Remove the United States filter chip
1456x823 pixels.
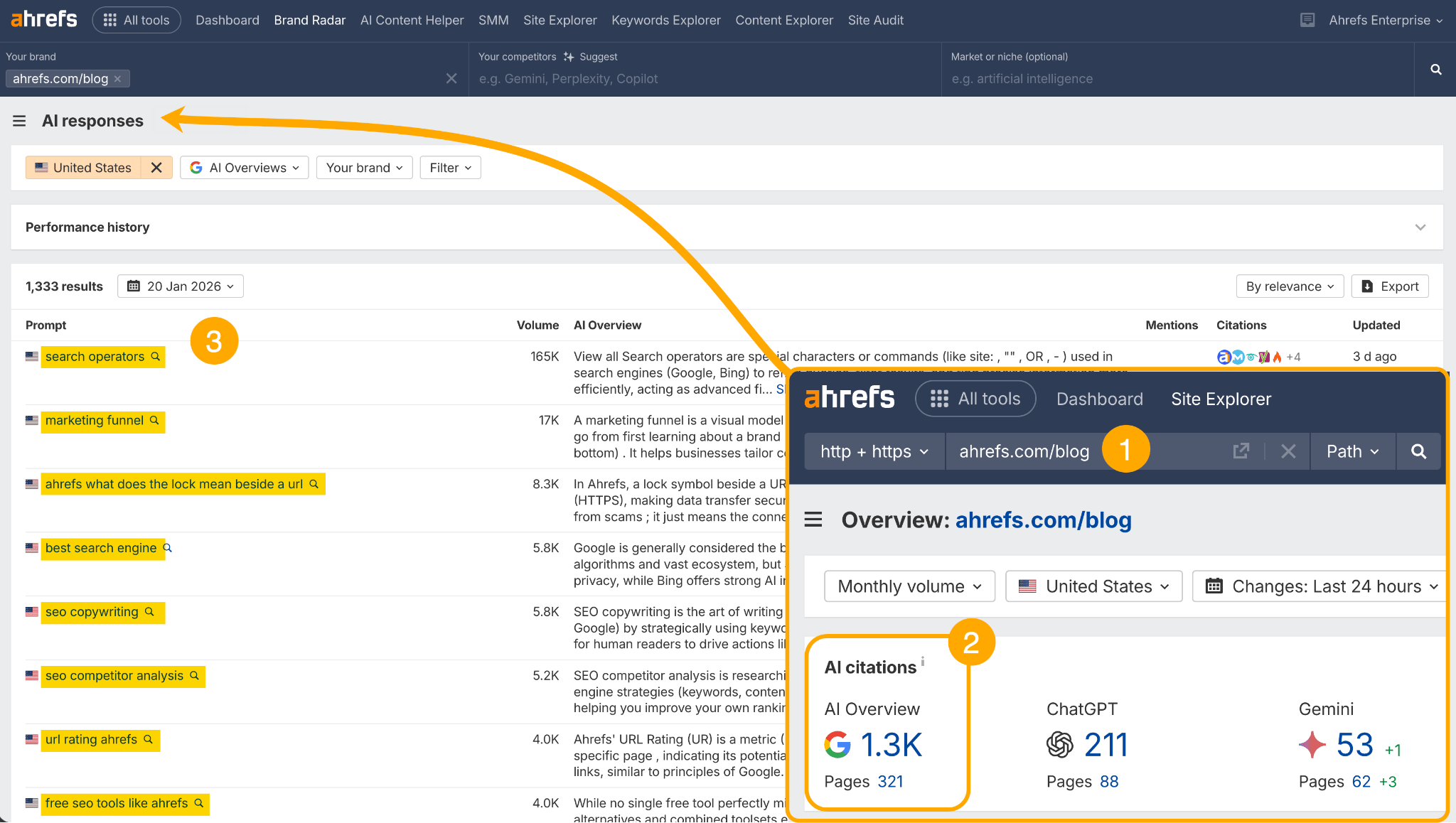[x=156, y=167]
